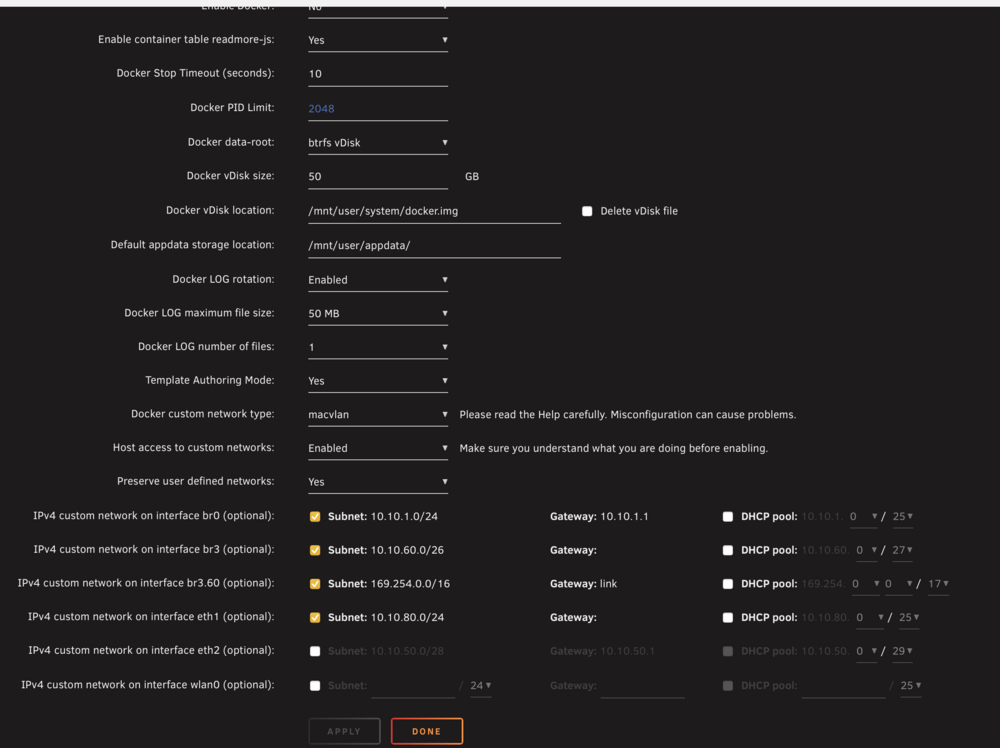
Task: Open Host access to custom networks dropdown
Action: tap(378, 448)
